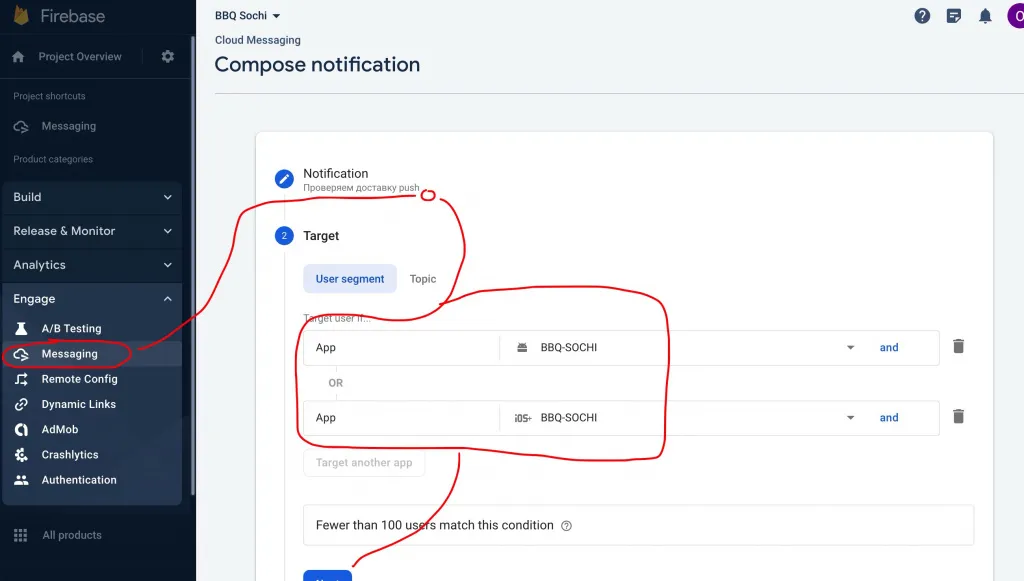Click the sidebar vertical scrollbar
Viewport: 1024px width, 581px height.
click(x=193, y=264)
